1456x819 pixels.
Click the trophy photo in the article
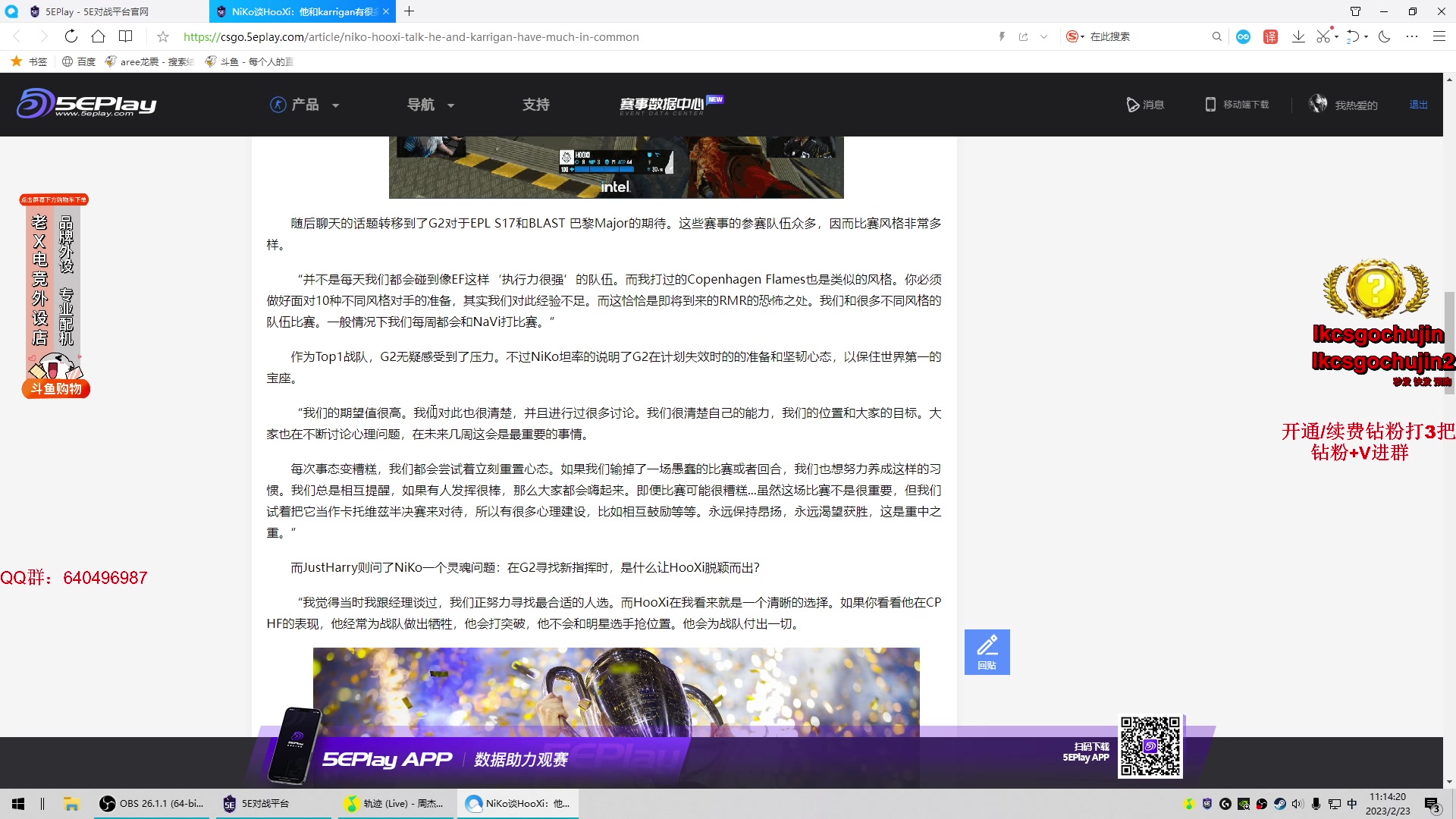click(616, 692)
